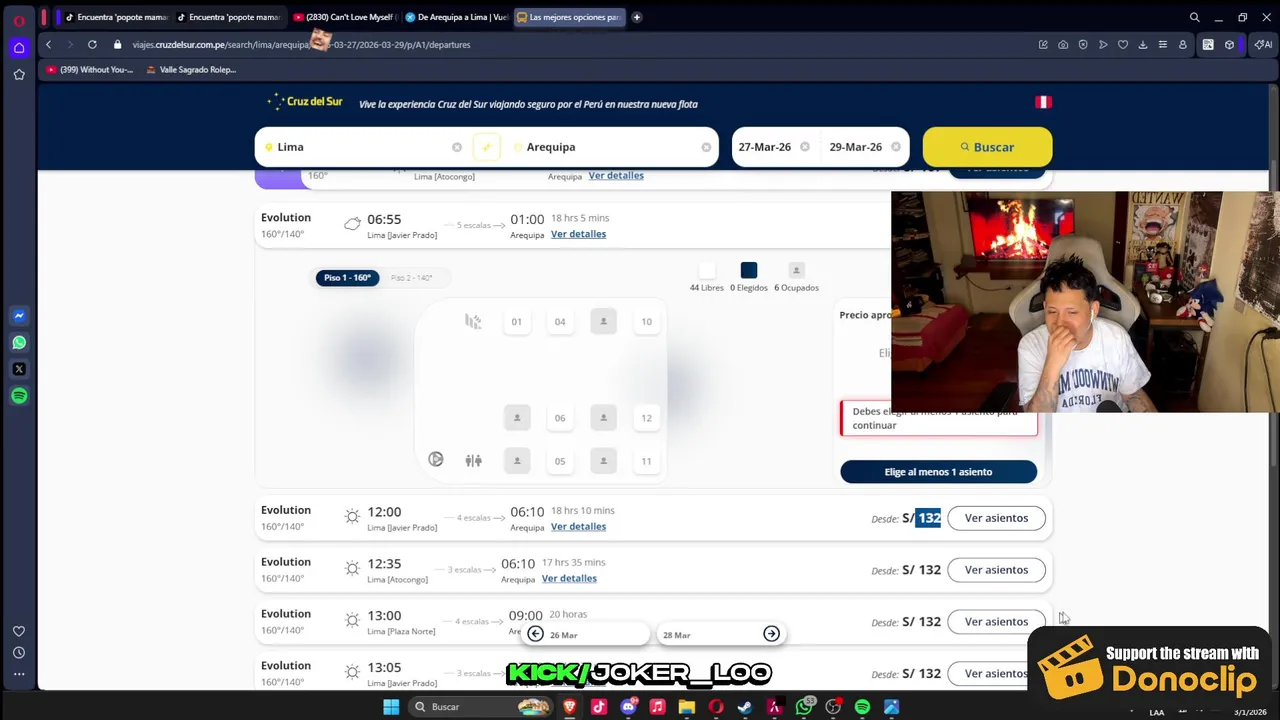The image size is (1280, 720).
Task: Go to previous day 26 Mar arrow
Action: click(x=536, y=634)
